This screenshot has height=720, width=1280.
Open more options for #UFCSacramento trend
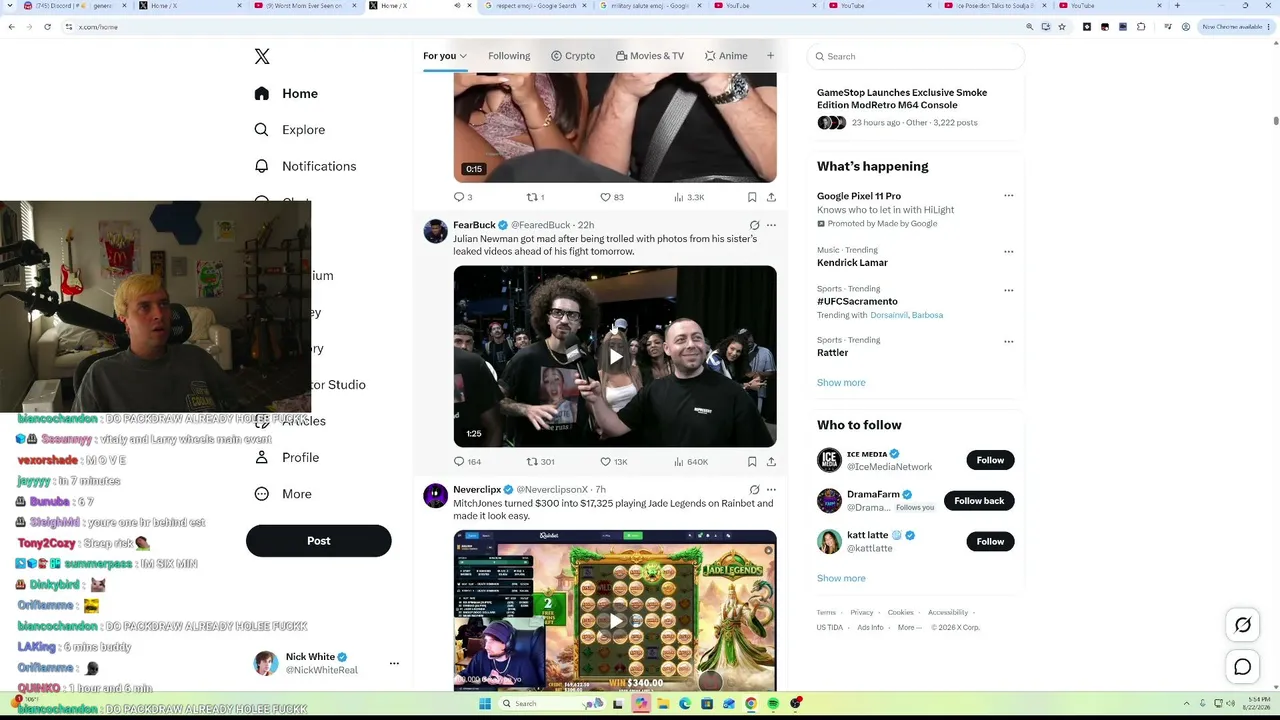[x=1008, y=290]
